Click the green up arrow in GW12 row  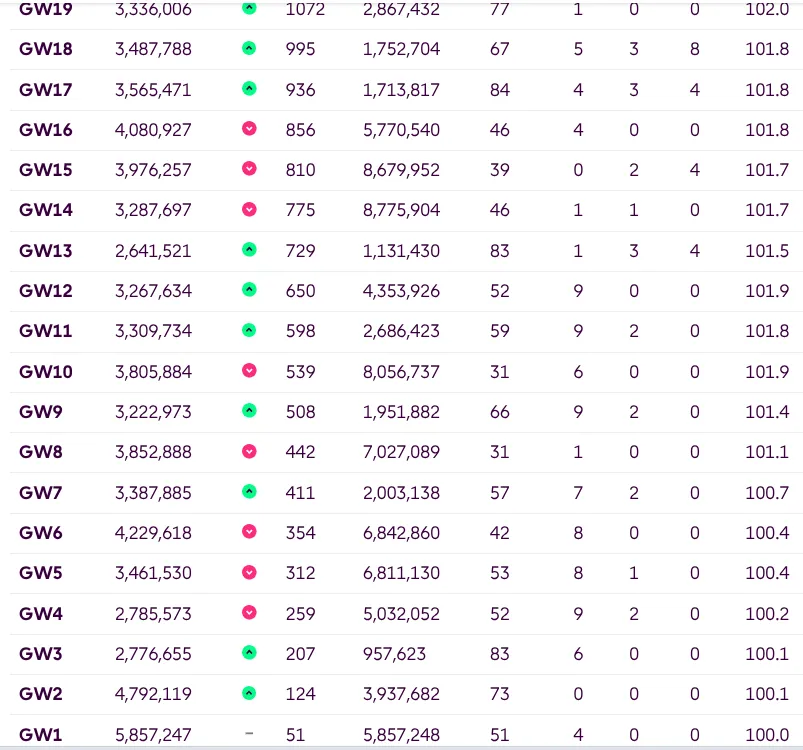tap(249, 290)
